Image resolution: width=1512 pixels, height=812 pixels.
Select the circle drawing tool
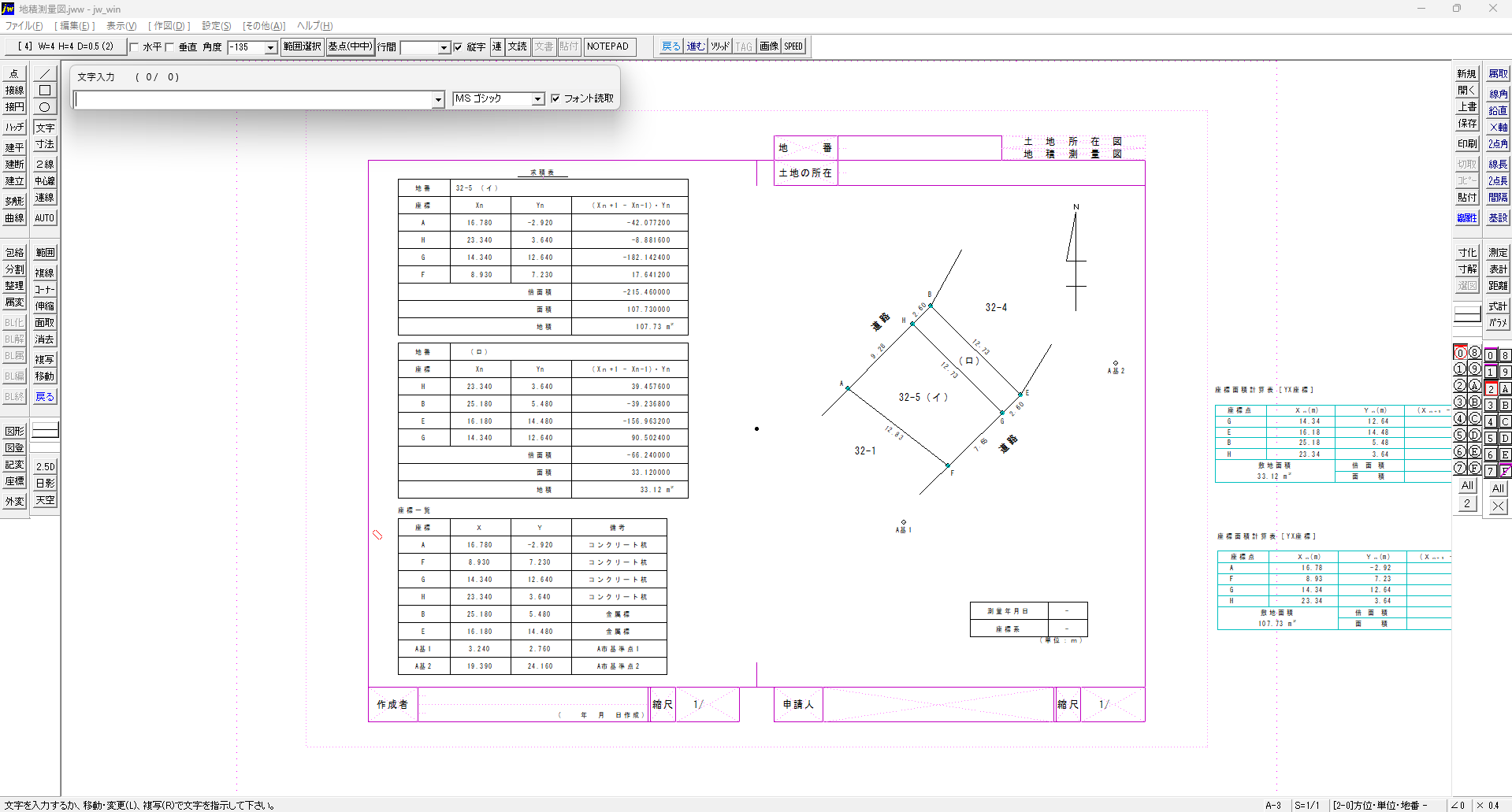[45, 107]
